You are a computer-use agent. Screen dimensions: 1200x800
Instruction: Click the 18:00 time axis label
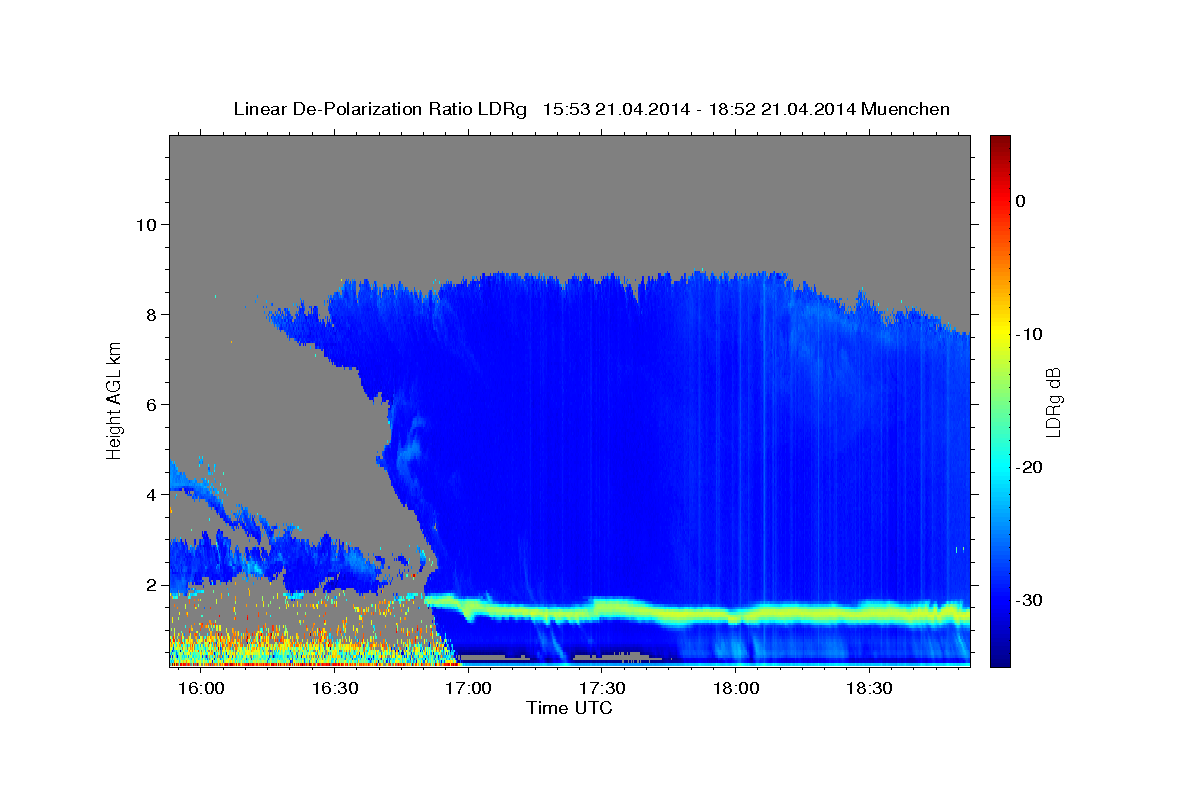click(735, 688)
